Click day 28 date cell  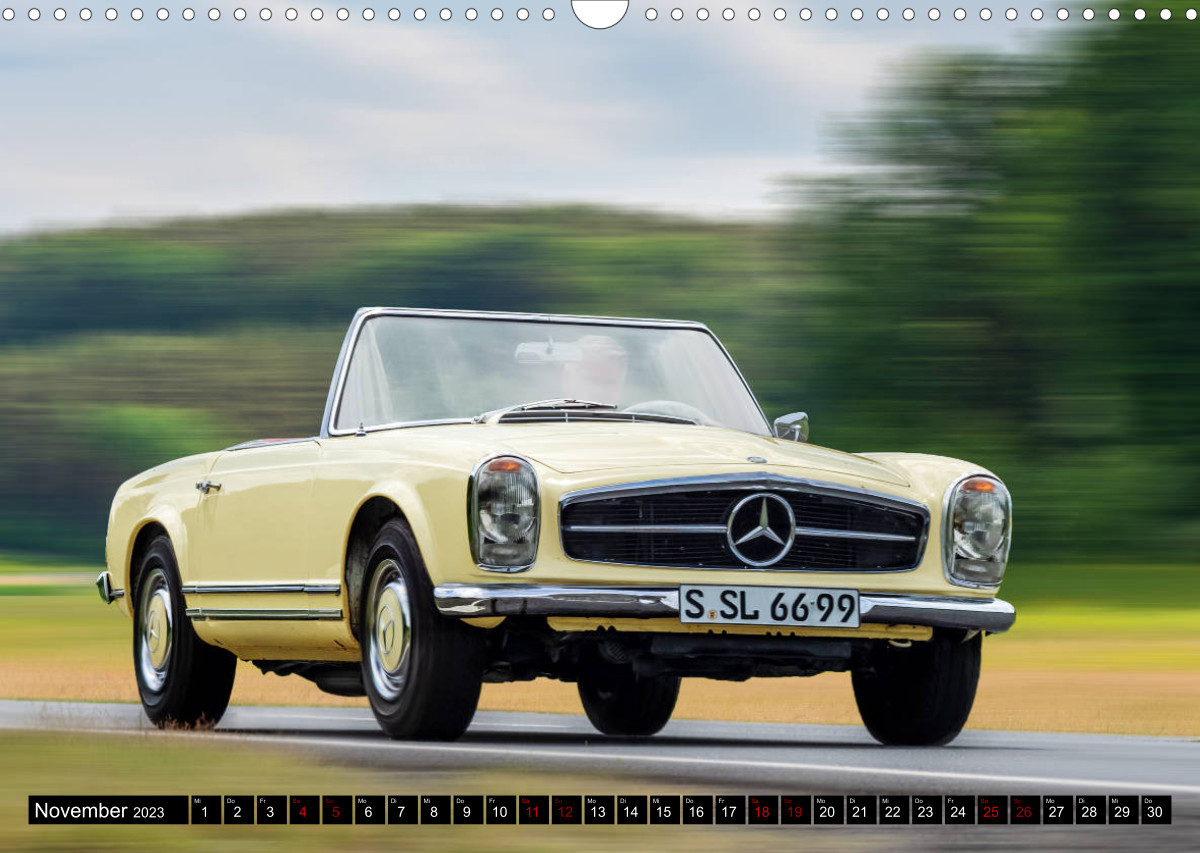(x=1090, y=810)
